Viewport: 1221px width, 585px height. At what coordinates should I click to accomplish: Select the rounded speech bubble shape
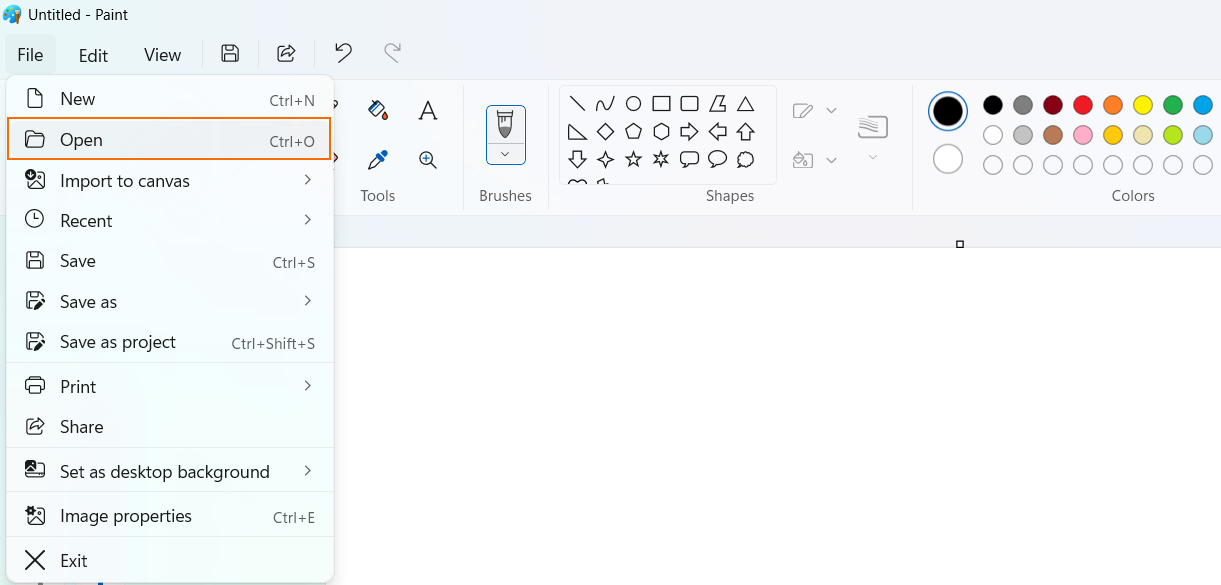(717, 159)
